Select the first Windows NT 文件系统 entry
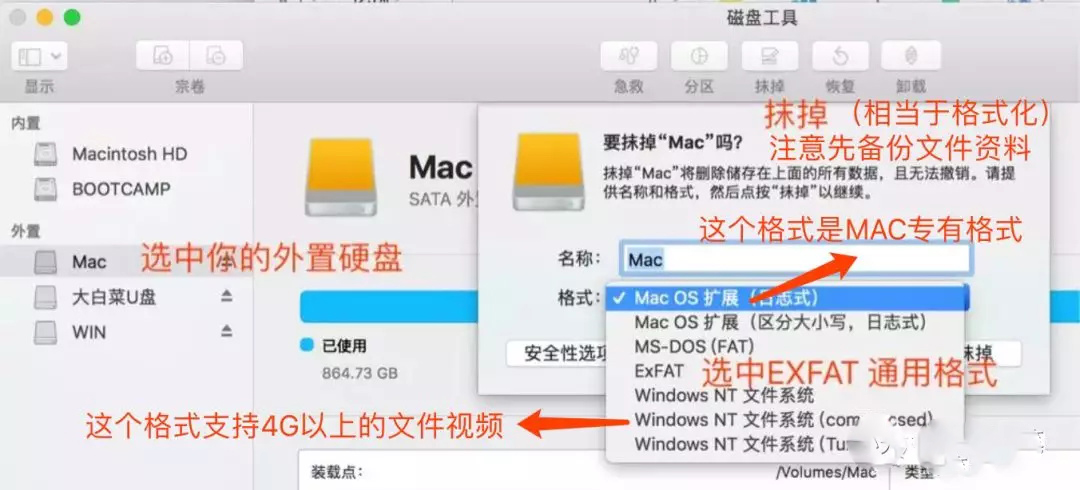Screen dimensions: 1080x490 pyautogui.click(x=724, y=396)
